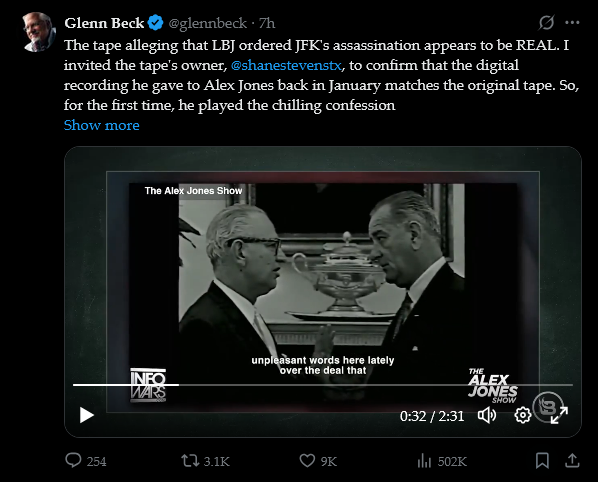Image resolution: width=598 pixels, height=482 pixels.
Task: Bookmark this post
Action: [x=542, y=461]
